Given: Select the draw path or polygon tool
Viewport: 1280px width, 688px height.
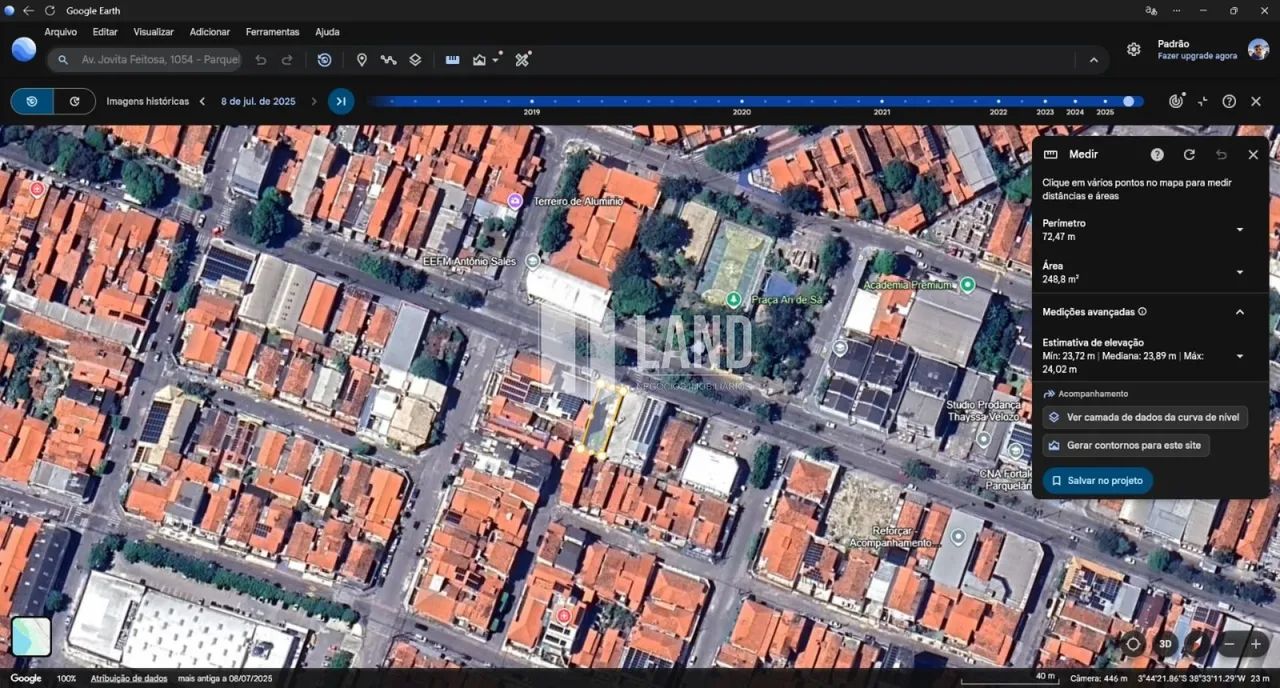Looking at the screenshot, I should [388, 60].
